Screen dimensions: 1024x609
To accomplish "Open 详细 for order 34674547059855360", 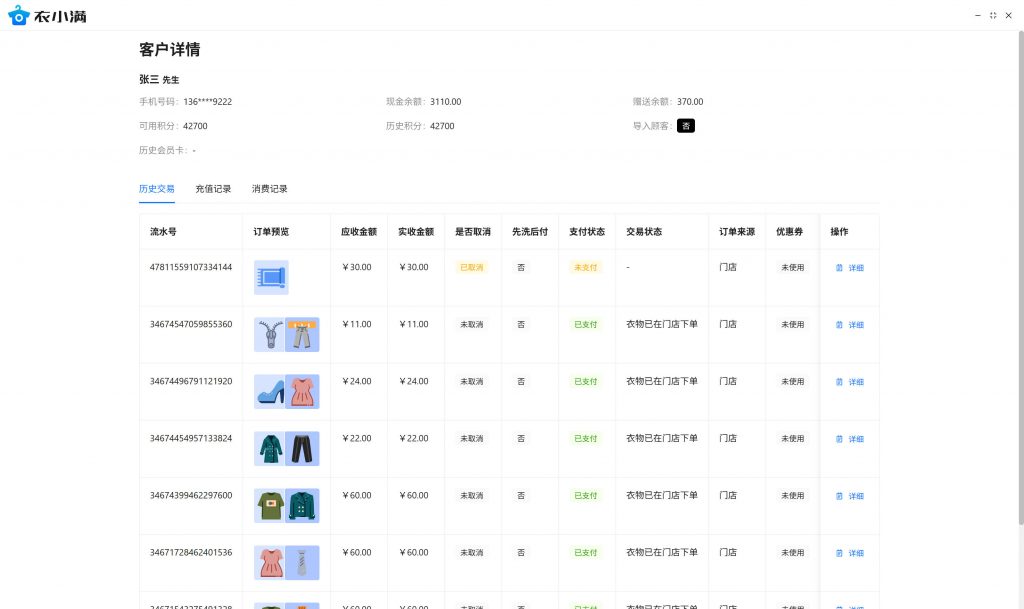I will tap(850, 325).
